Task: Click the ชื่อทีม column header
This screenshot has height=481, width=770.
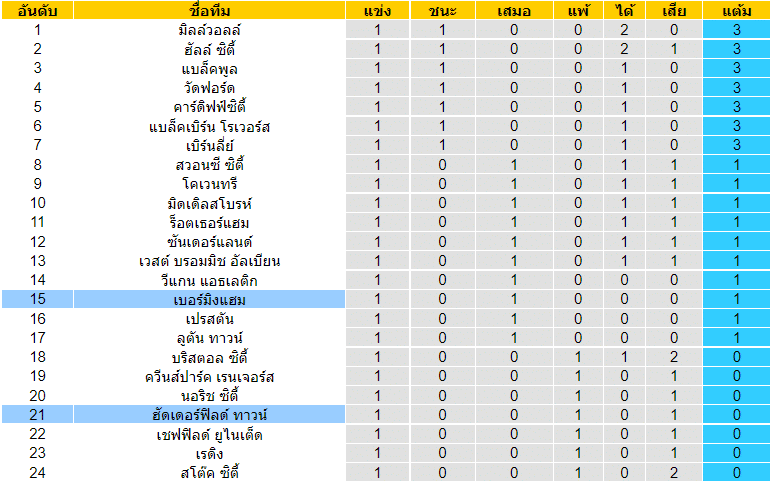Action: click(209, 10)
